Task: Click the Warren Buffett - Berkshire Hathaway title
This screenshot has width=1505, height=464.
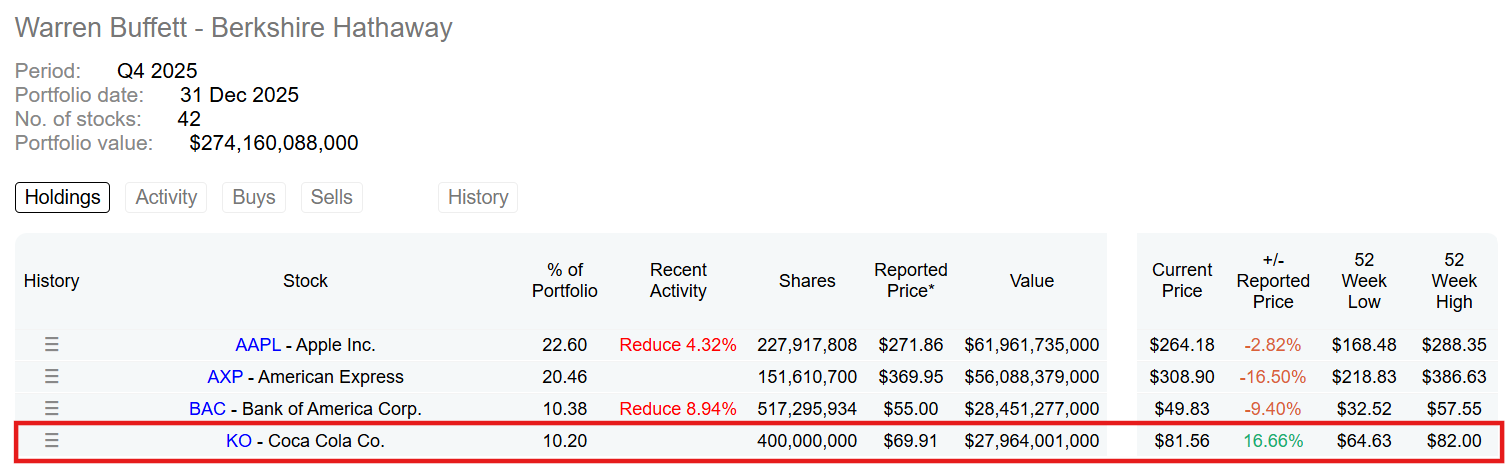Action: coord(234,28)
